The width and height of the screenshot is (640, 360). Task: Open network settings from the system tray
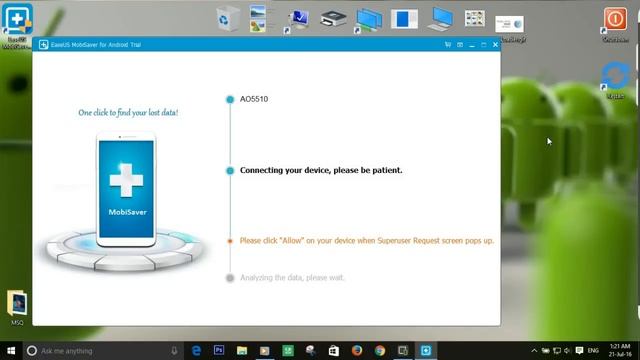(557, 351)
